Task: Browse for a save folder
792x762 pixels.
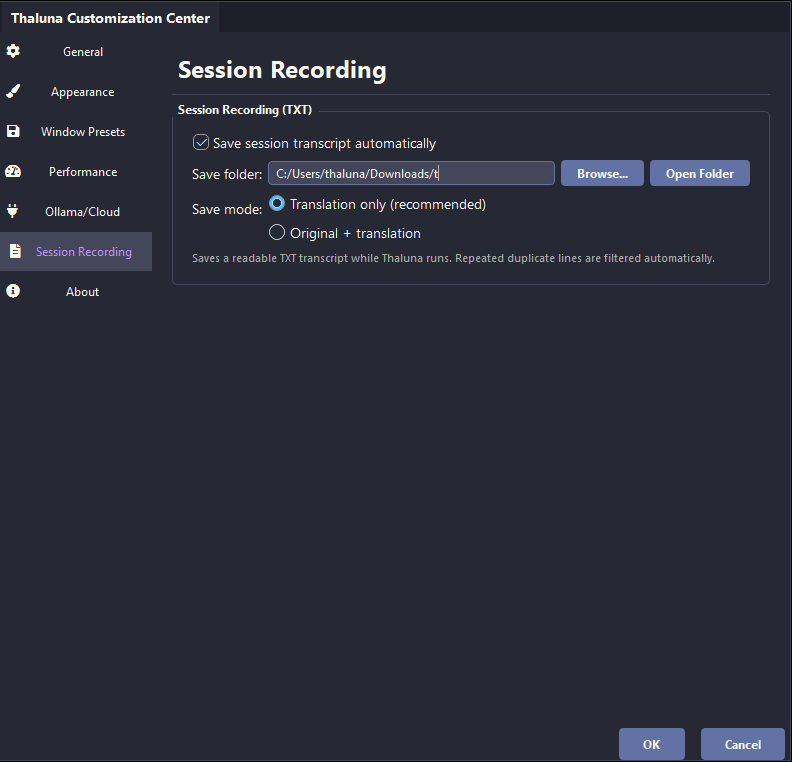Action: click(x=602, y=173)
